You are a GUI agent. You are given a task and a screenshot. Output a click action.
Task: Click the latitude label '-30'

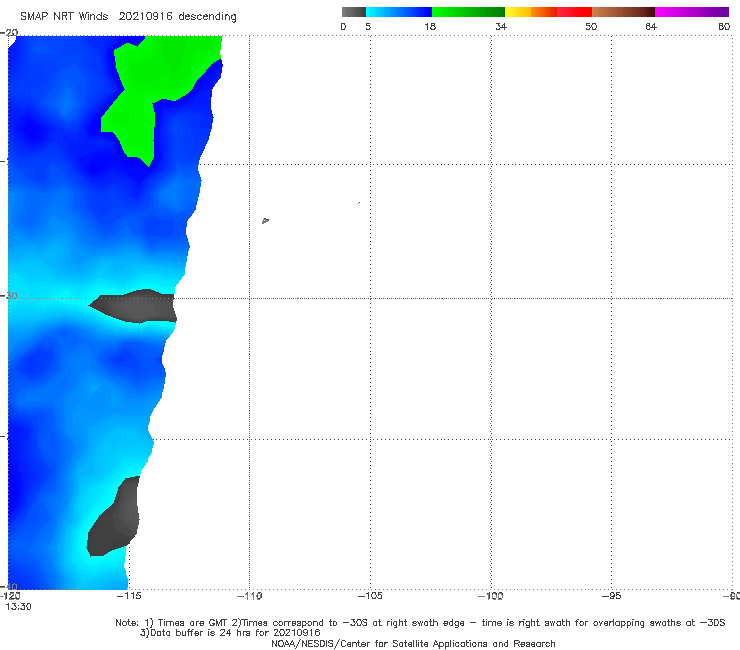click(x=9, y=296)
